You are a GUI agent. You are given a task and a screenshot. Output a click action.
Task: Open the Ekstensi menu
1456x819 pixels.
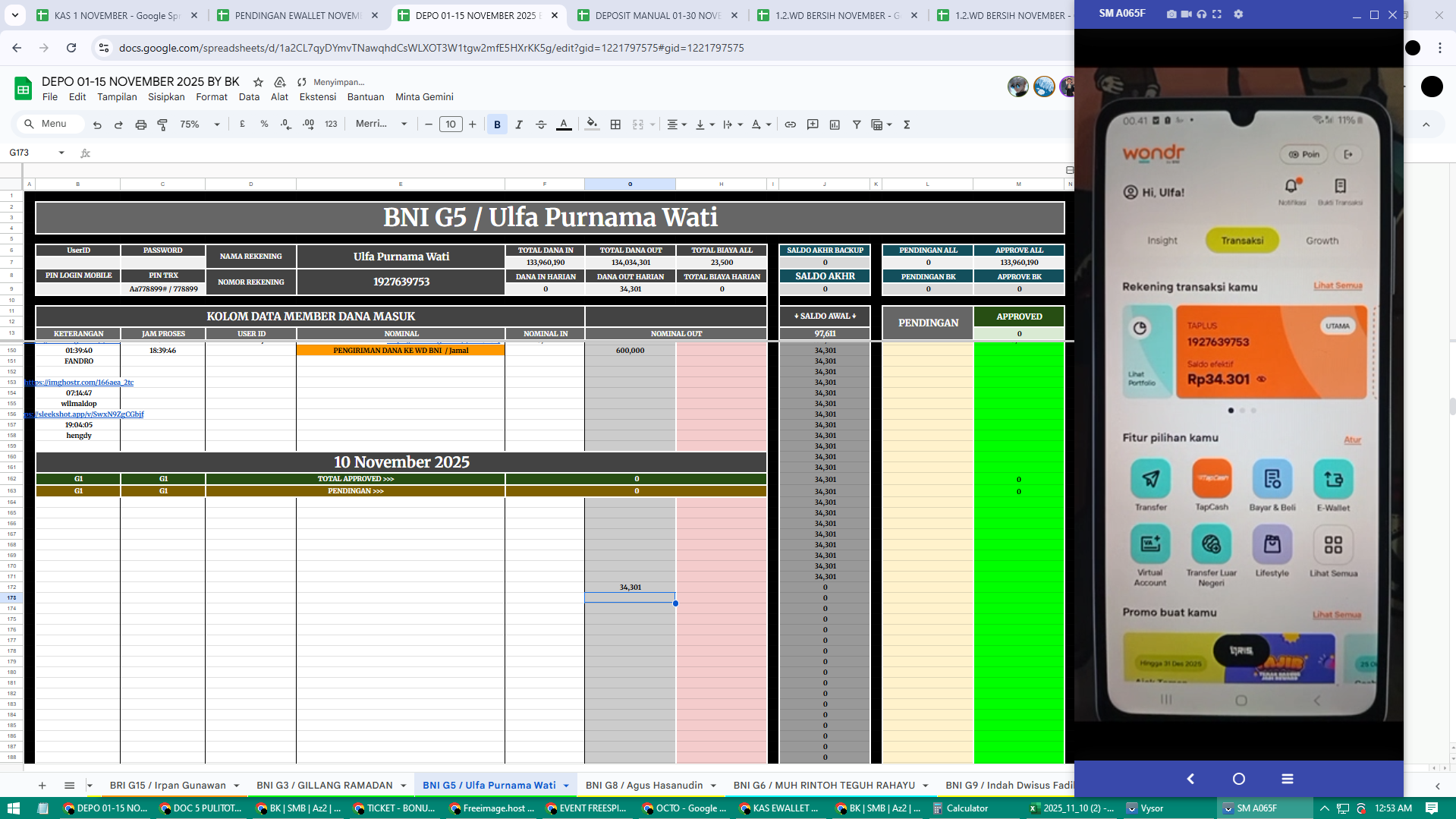[x=317, y=97]
